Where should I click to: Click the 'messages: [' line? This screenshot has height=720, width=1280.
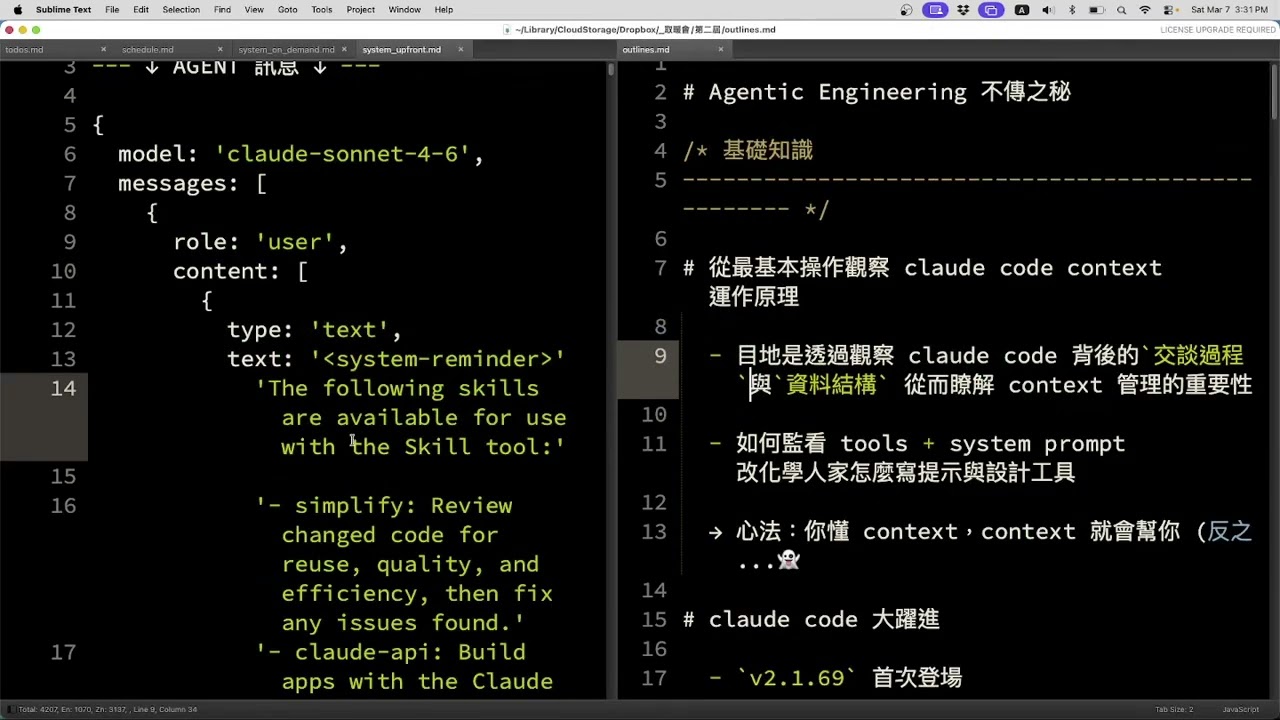(192, 183)
